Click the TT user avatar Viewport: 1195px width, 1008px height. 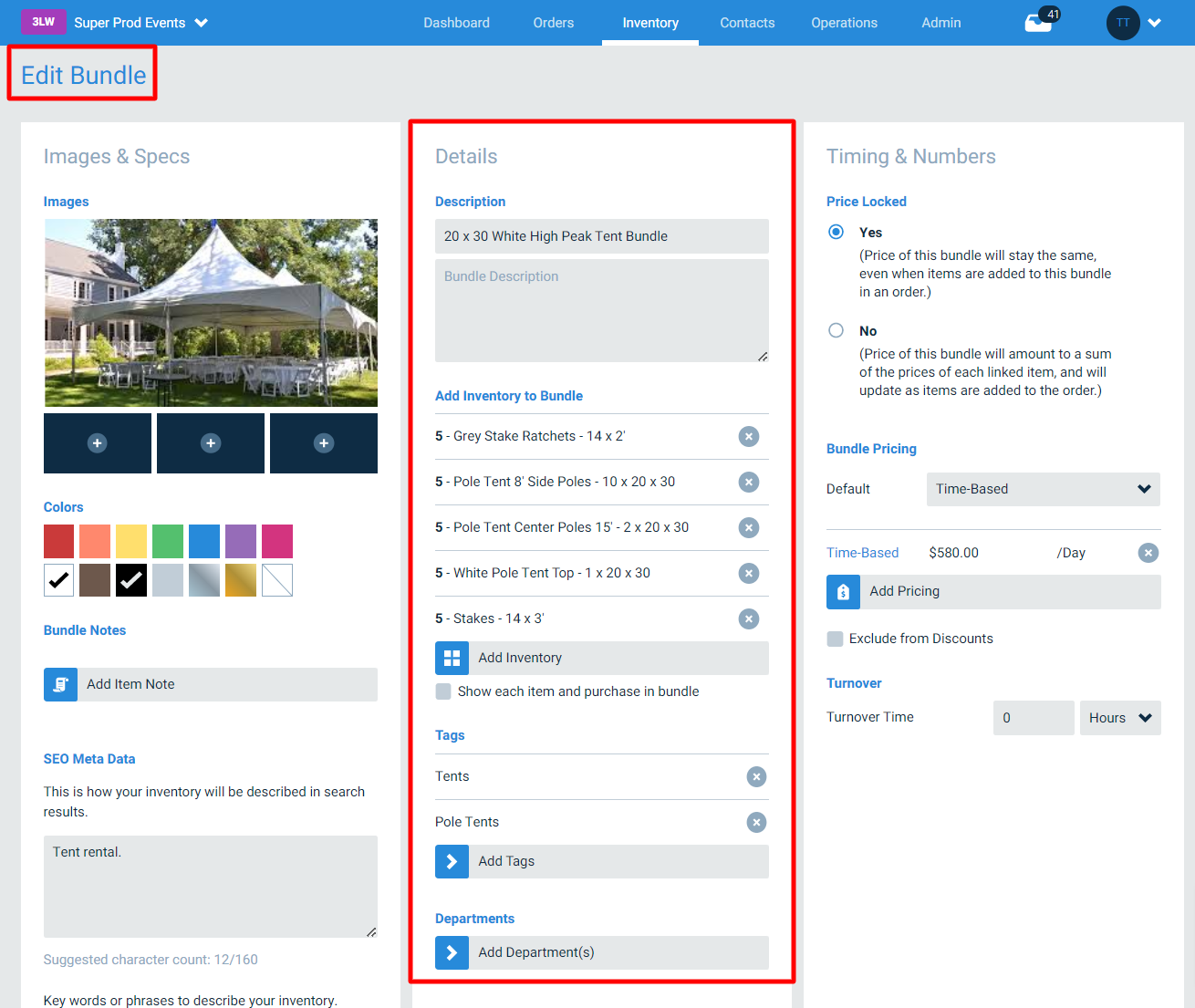(1123, 23)
